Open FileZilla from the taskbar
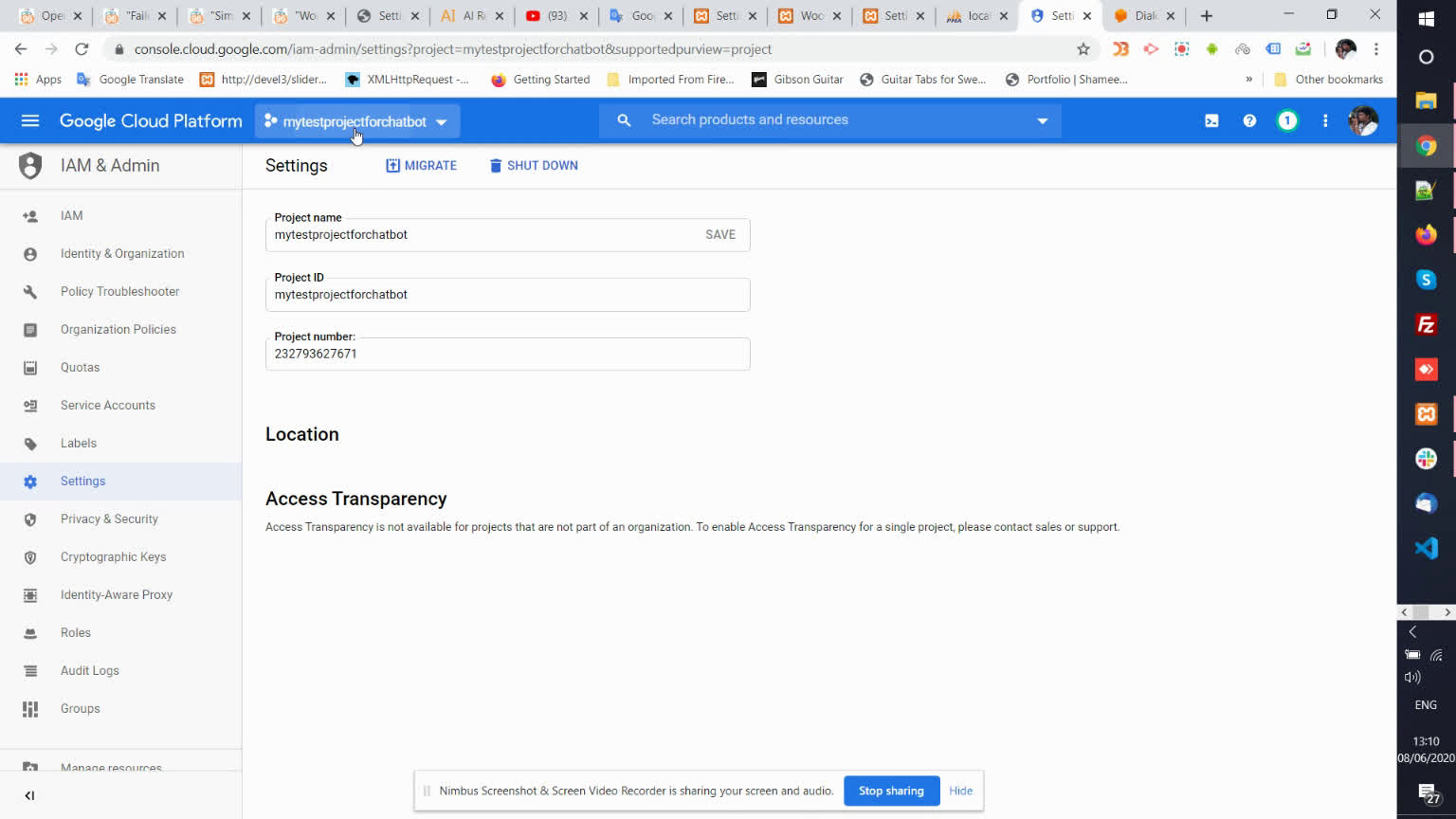 point(1426,325)
